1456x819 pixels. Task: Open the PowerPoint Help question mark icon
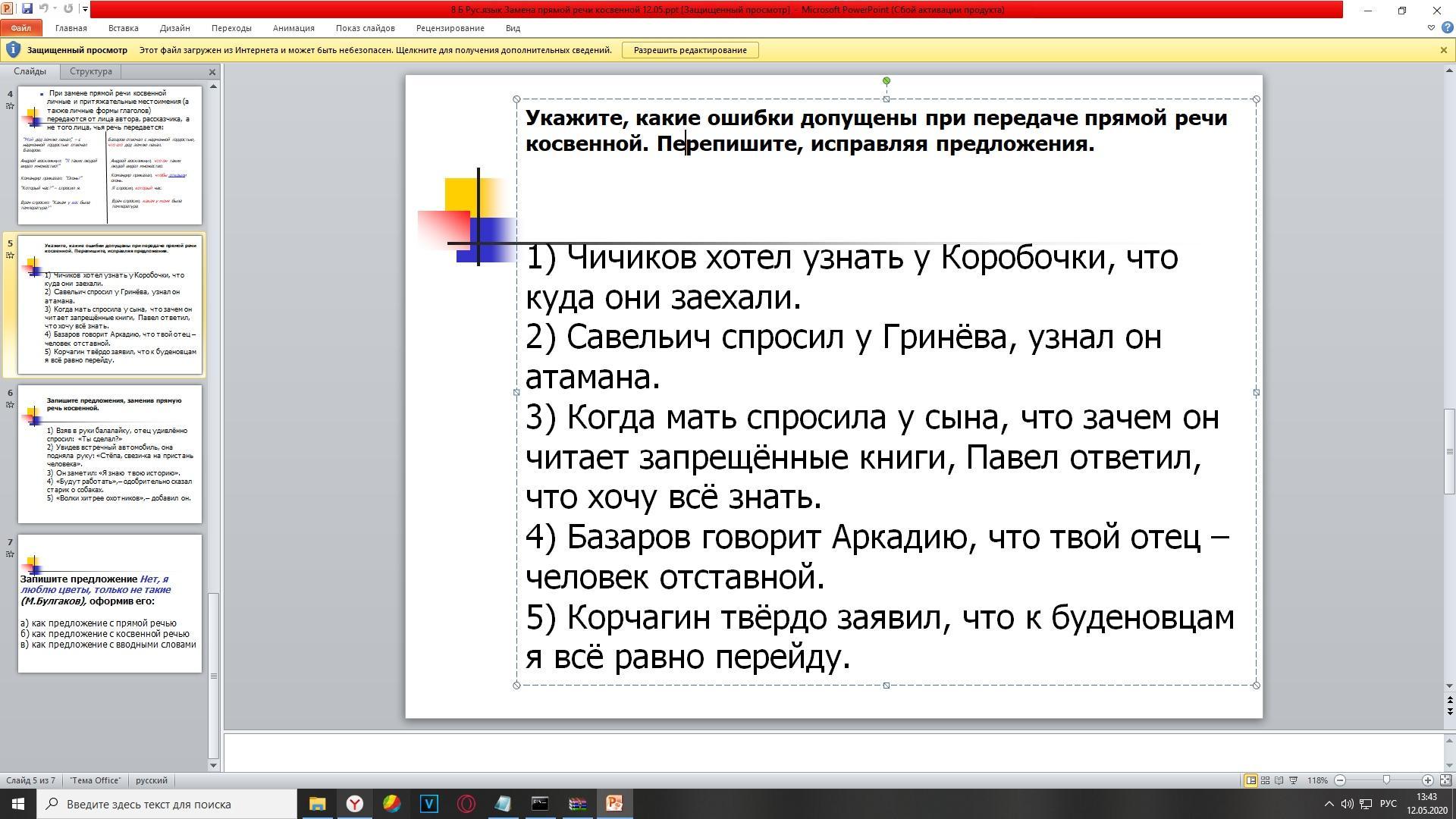click(1446, 28)
